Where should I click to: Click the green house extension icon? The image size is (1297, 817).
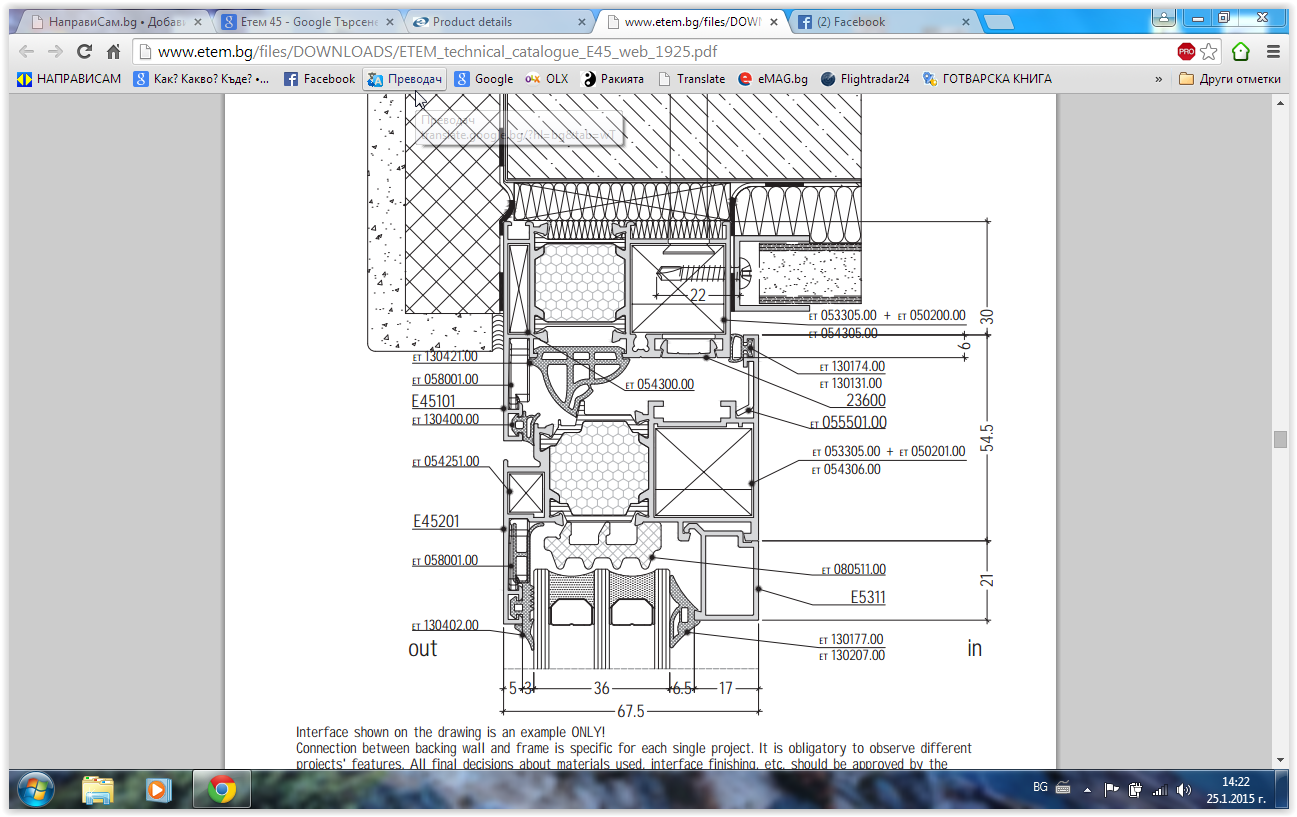point(1241,52)
